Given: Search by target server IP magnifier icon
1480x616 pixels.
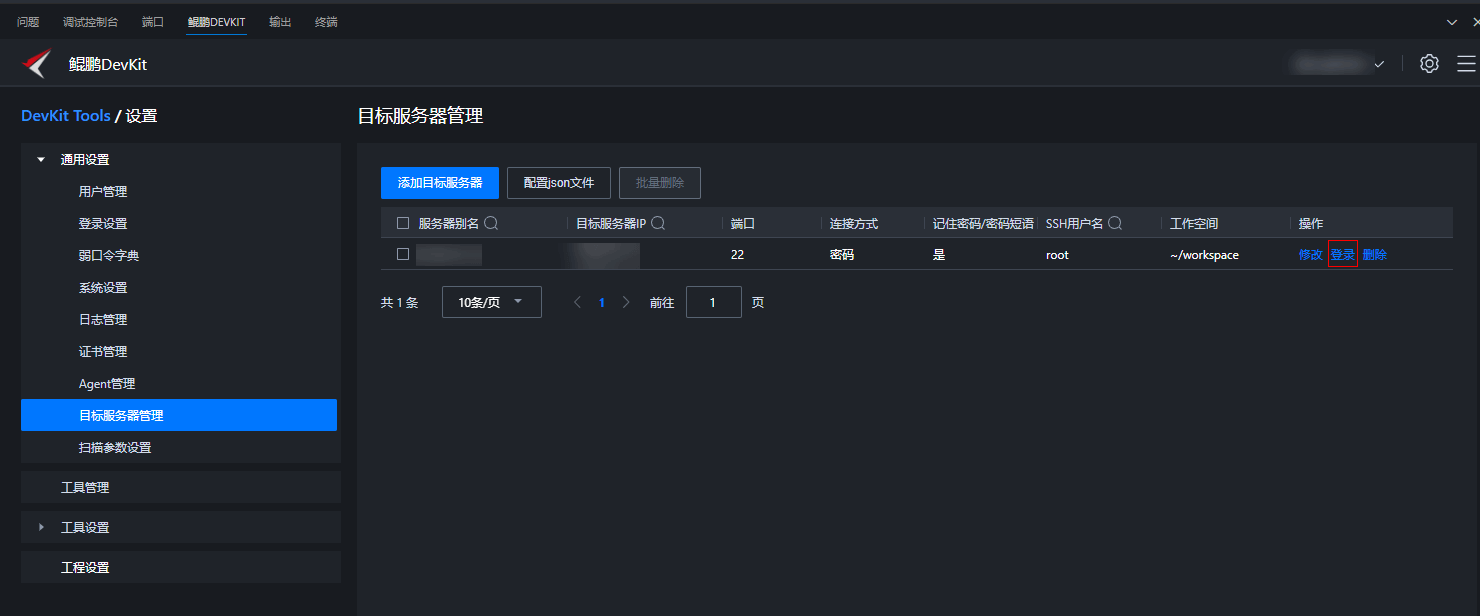Looking at the screenshot, I should click(658, 223).
